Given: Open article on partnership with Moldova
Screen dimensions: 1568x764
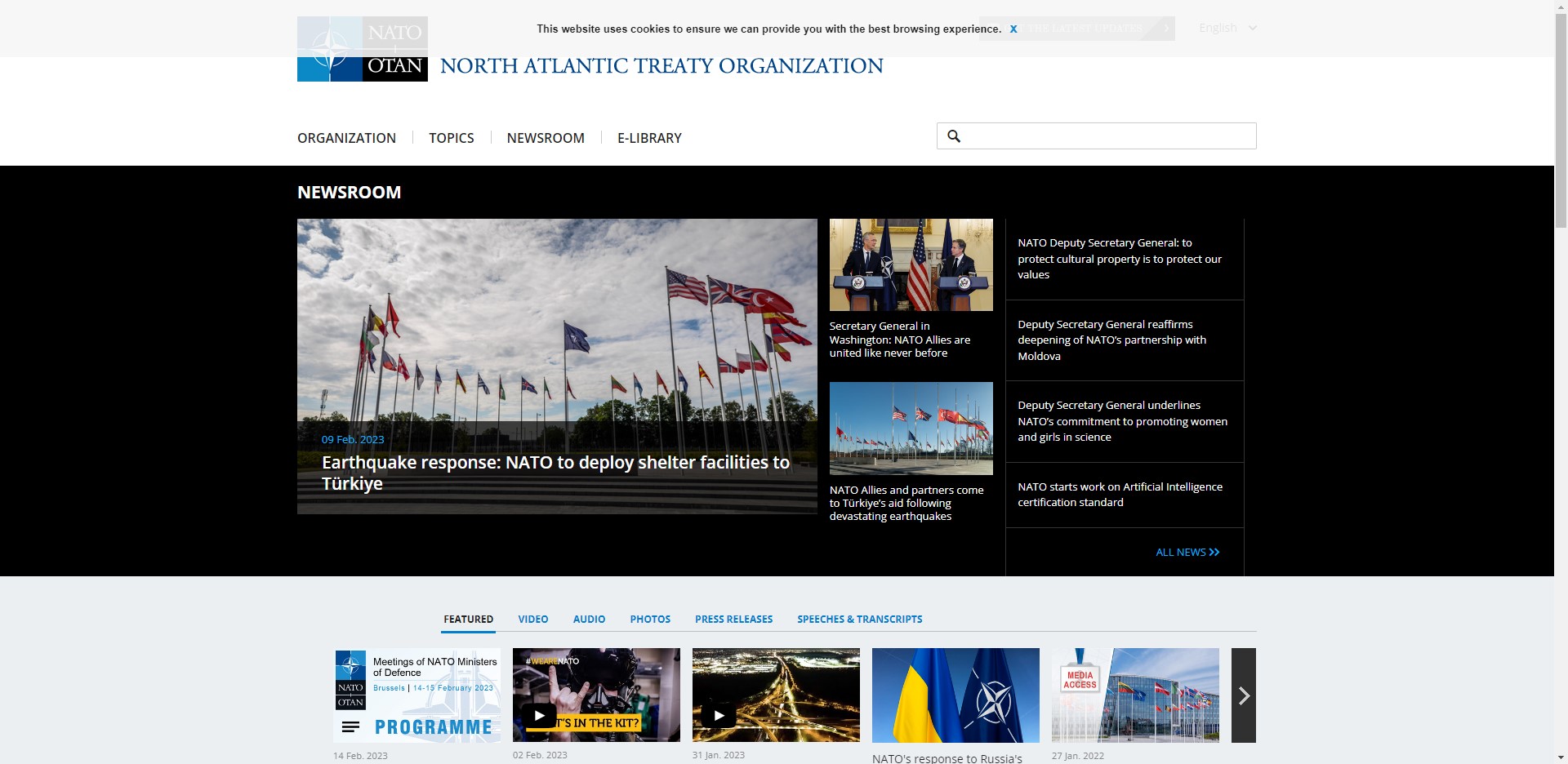Looking at the screenshot, I should [1111, 340].
